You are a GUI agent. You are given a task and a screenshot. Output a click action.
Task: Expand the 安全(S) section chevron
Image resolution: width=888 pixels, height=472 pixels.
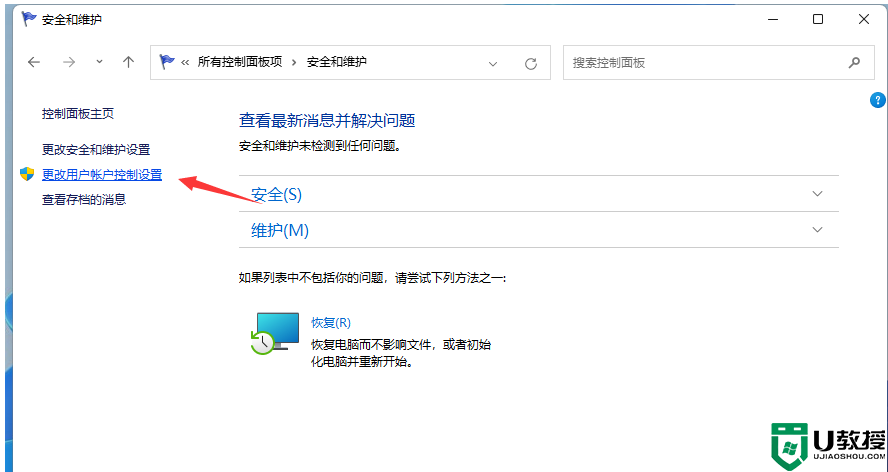coord(818,193)
